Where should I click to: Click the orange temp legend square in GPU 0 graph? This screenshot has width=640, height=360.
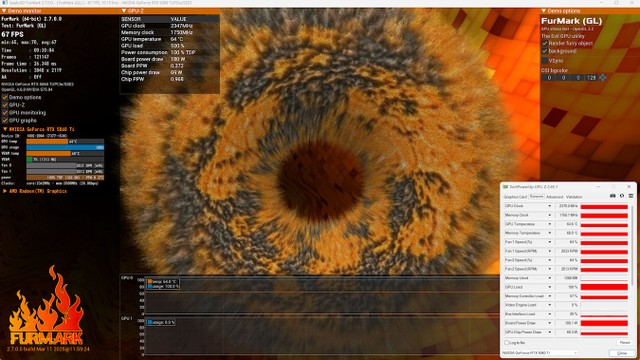(150, 282)
